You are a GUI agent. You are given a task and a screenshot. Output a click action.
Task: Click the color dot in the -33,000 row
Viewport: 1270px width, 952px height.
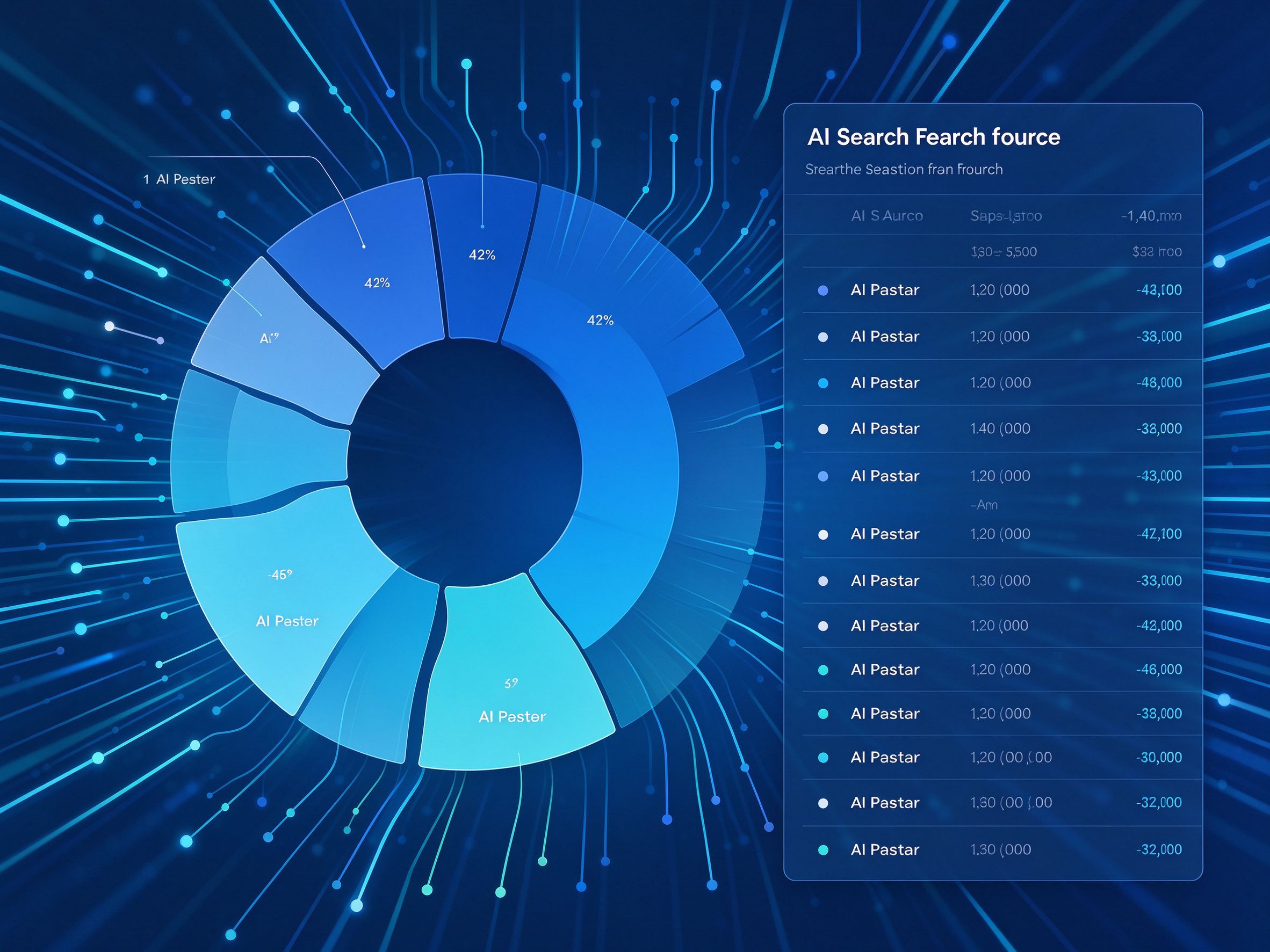[822, 581]
